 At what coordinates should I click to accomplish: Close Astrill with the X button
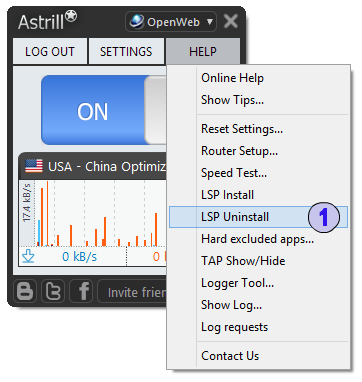point(231,21)
